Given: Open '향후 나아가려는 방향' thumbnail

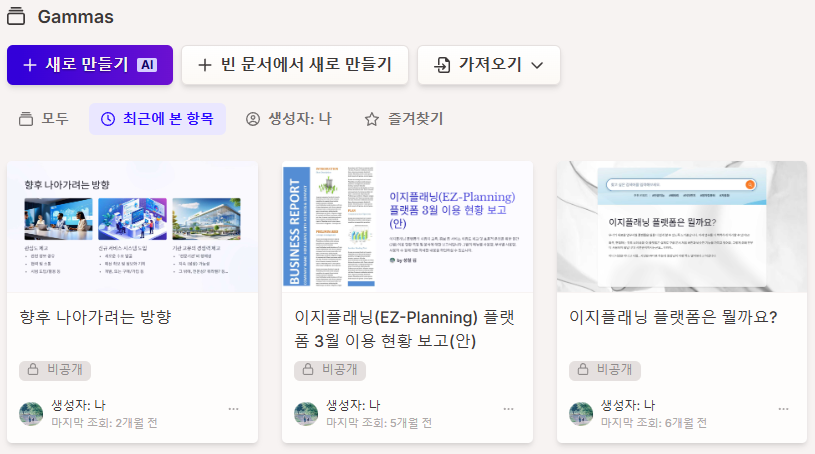Looking at the screenshot, I should [x=132, y=227].
